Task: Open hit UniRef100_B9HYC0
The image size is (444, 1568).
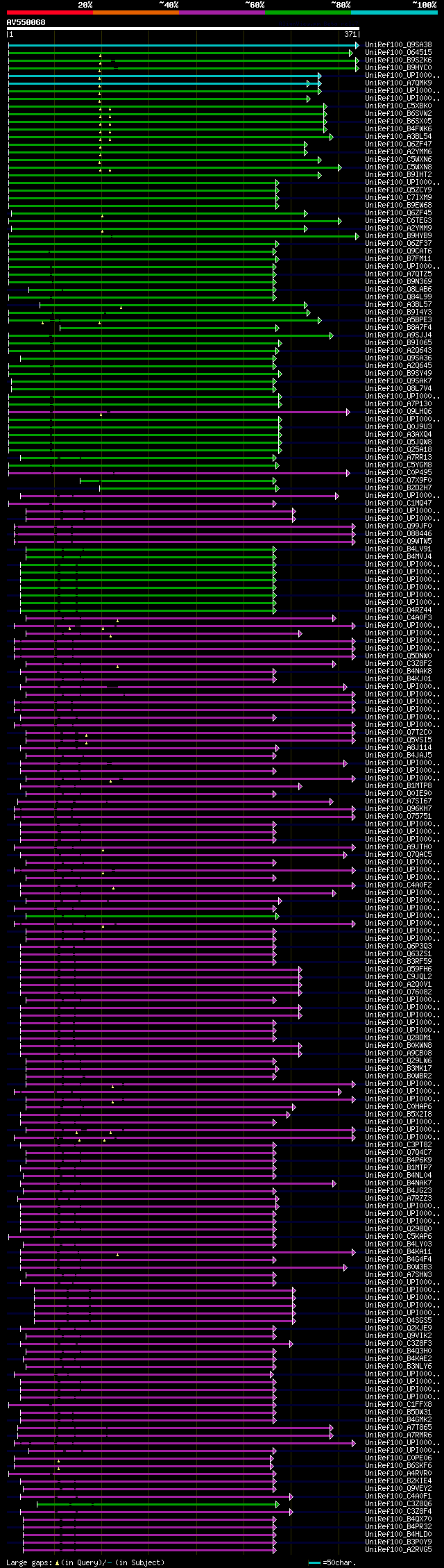Action: 398,67
